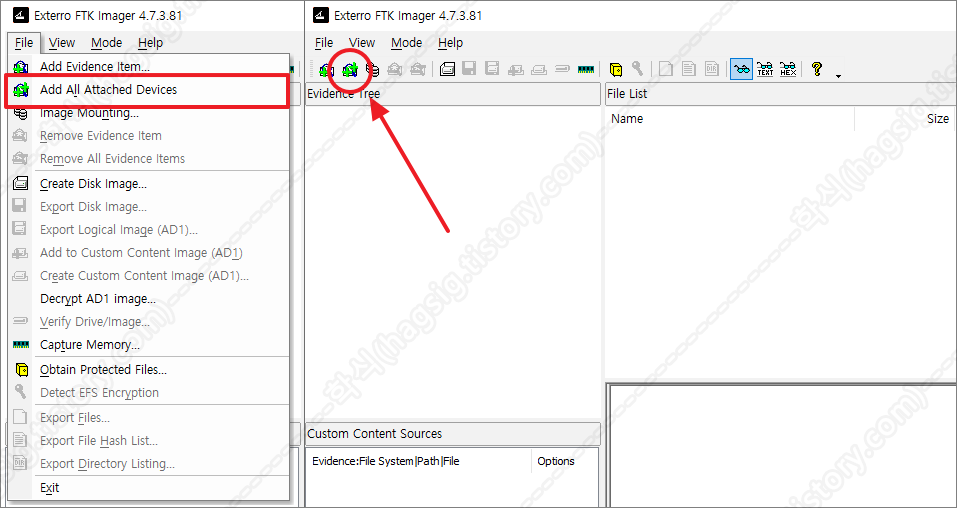Viewport: 957px width, 508px height.
Task: Click the Options column header
Action: (565, 461)
